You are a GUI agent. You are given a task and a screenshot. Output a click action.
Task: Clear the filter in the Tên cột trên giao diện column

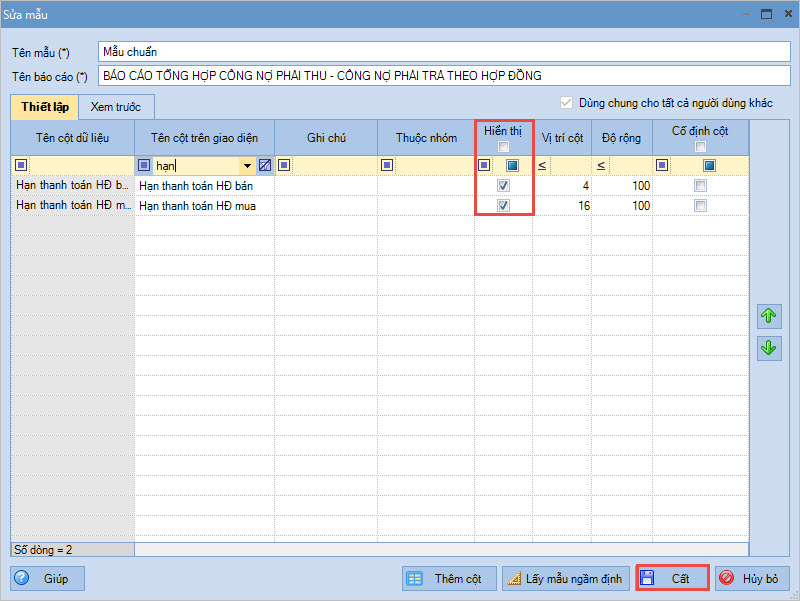[x=265, y=166]
